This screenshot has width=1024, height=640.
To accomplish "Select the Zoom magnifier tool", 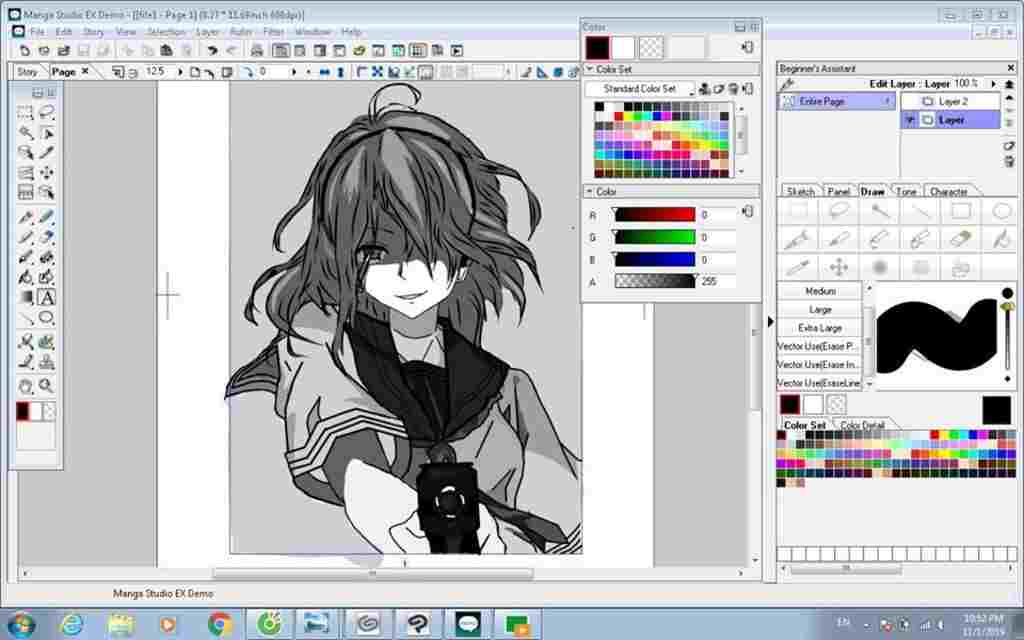I will point(46,386).
